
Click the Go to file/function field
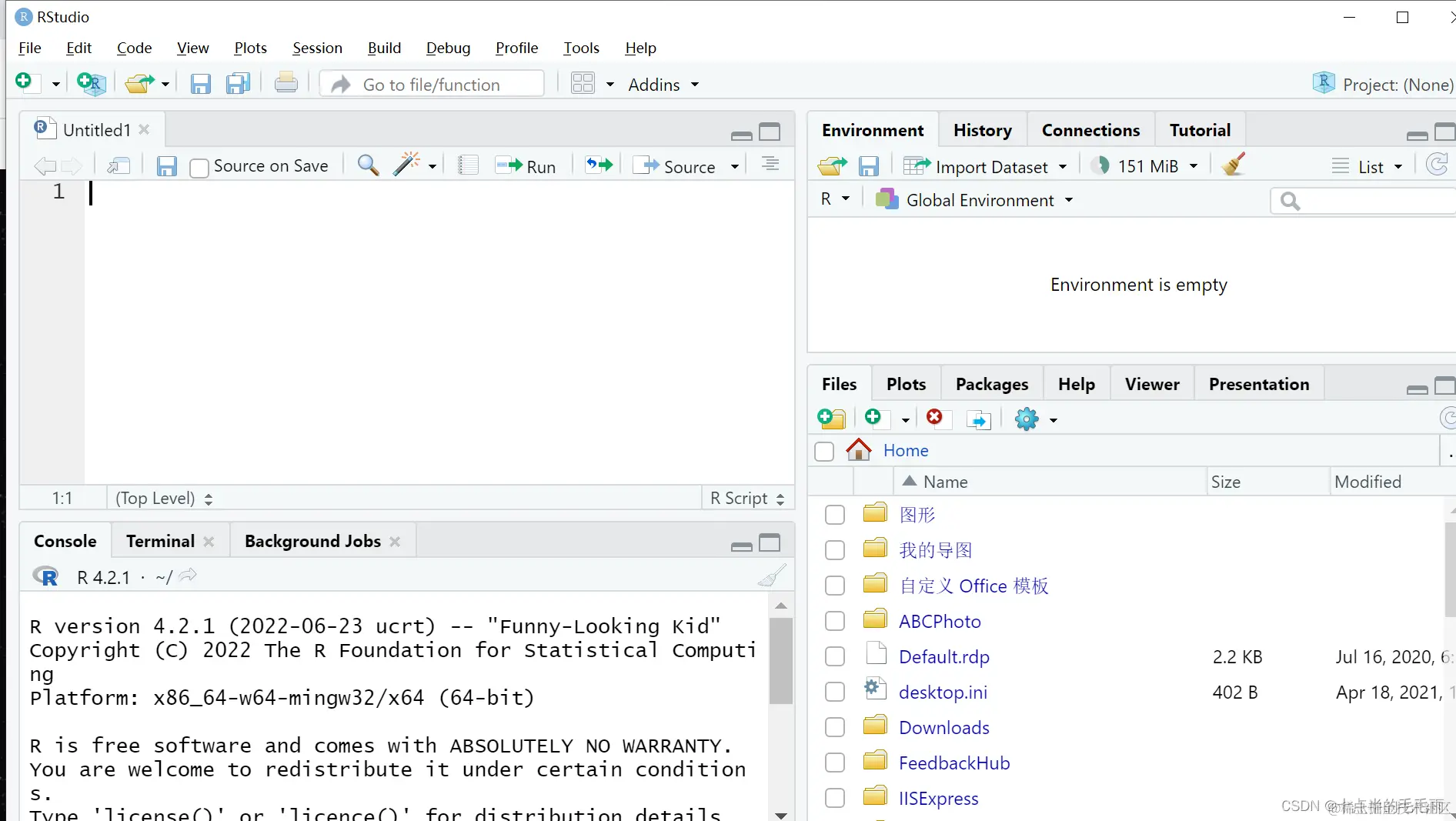click(432, 84)
